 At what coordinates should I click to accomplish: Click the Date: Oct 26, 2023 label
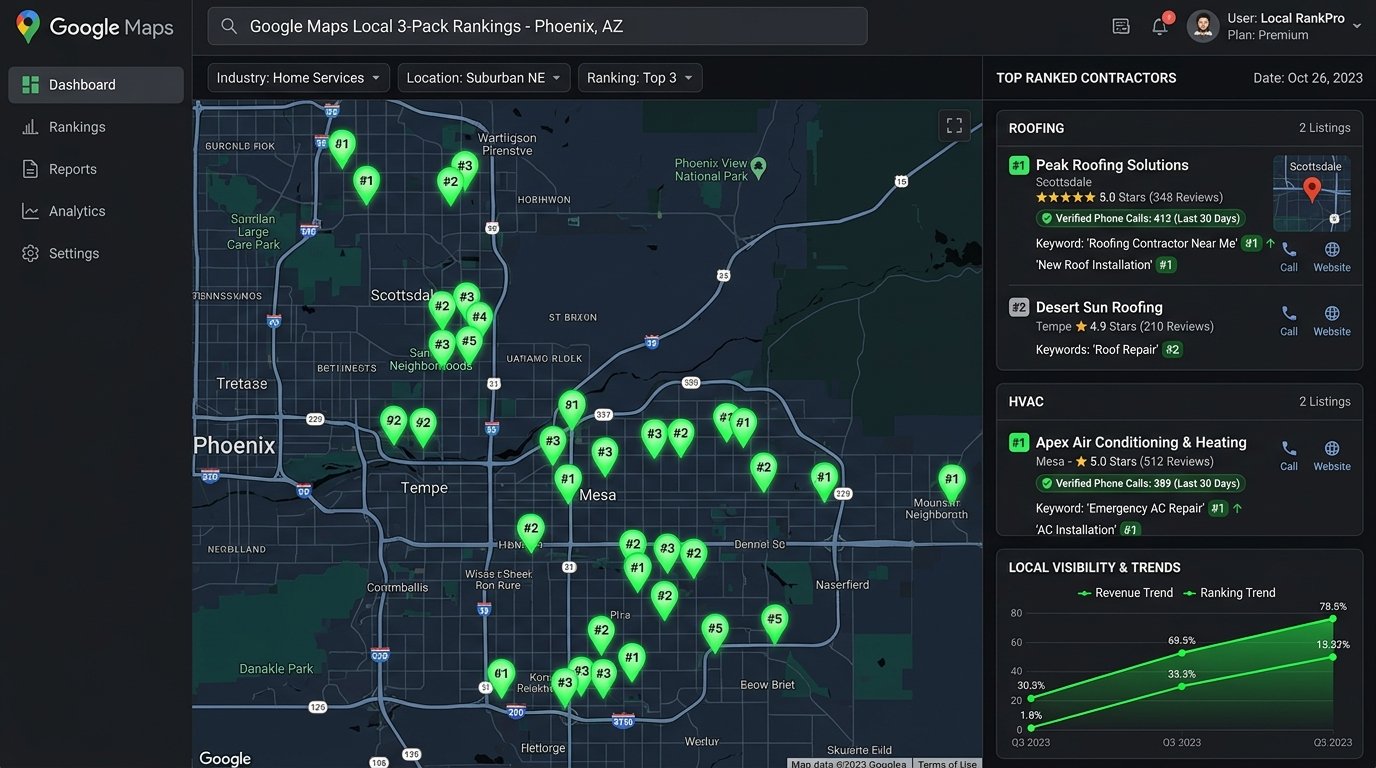[1308, 78]
